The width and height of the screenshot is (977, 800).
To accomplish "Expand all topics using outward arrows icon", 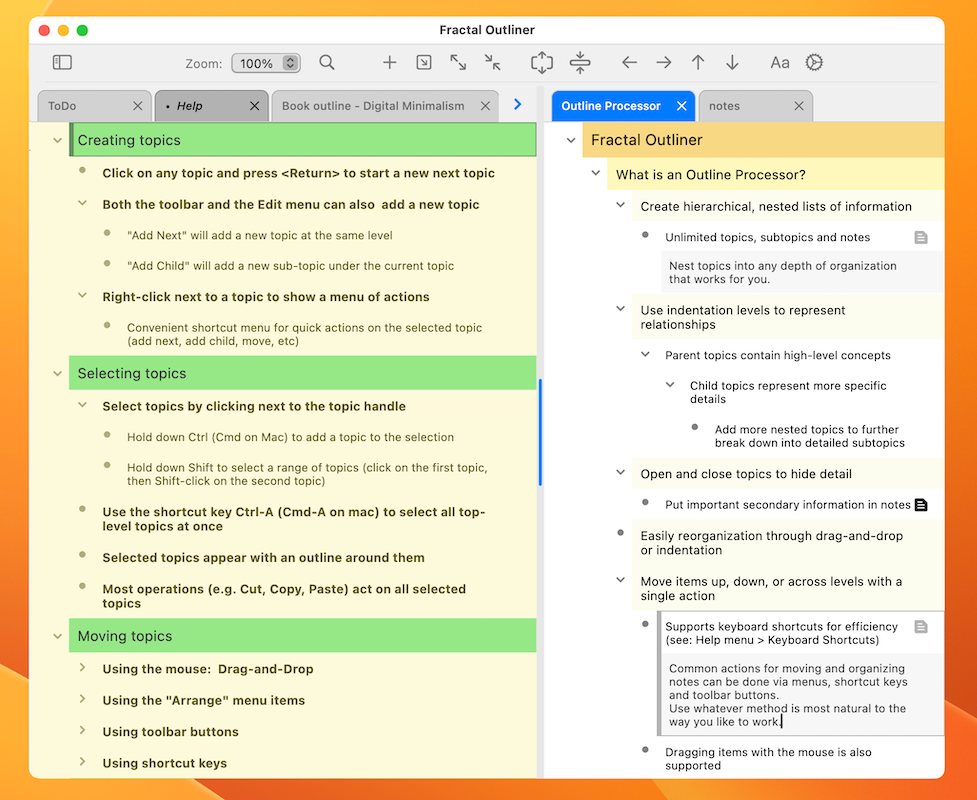I will (x=458, y=63).
